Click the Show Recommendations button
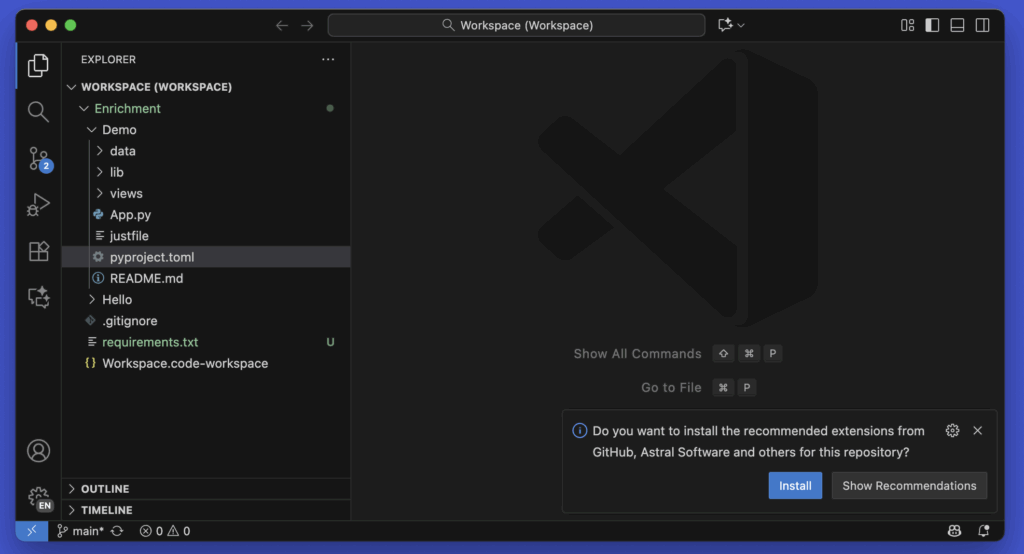 click(x=908, y=486)
